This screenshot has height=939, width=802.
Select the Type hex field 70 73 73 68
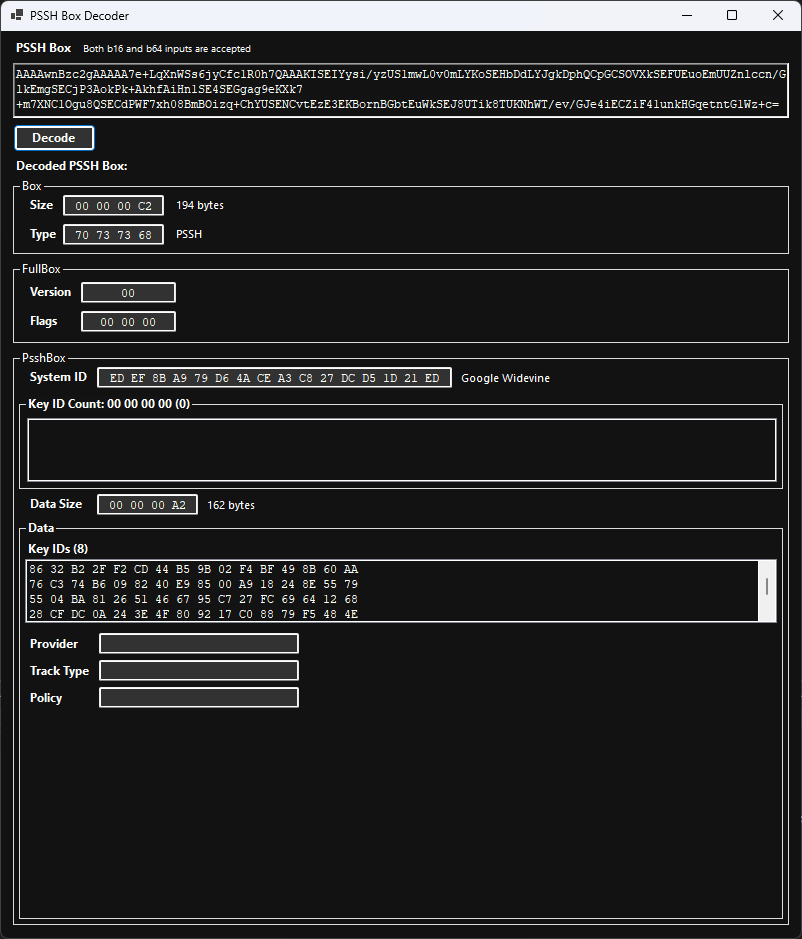point(113,235)
